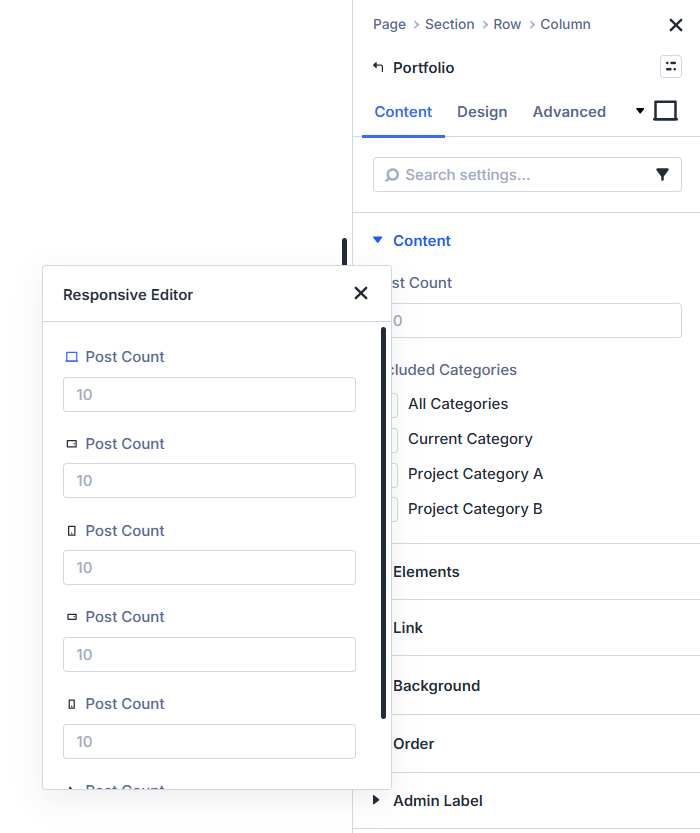Close the Responsive Editor popup
This screenshot has height=833, width=700.
(361, 293)
